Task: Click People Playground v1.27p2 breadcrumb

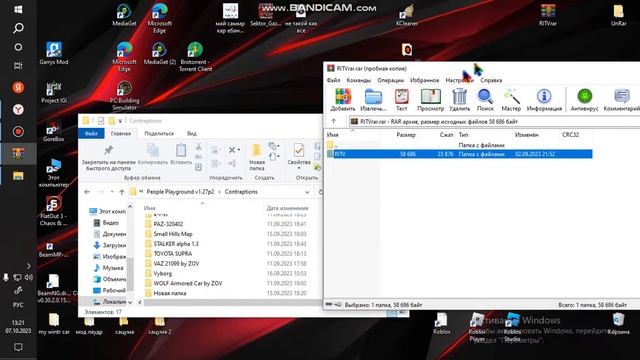Action: pyautogui.click(x=180, y=192)
